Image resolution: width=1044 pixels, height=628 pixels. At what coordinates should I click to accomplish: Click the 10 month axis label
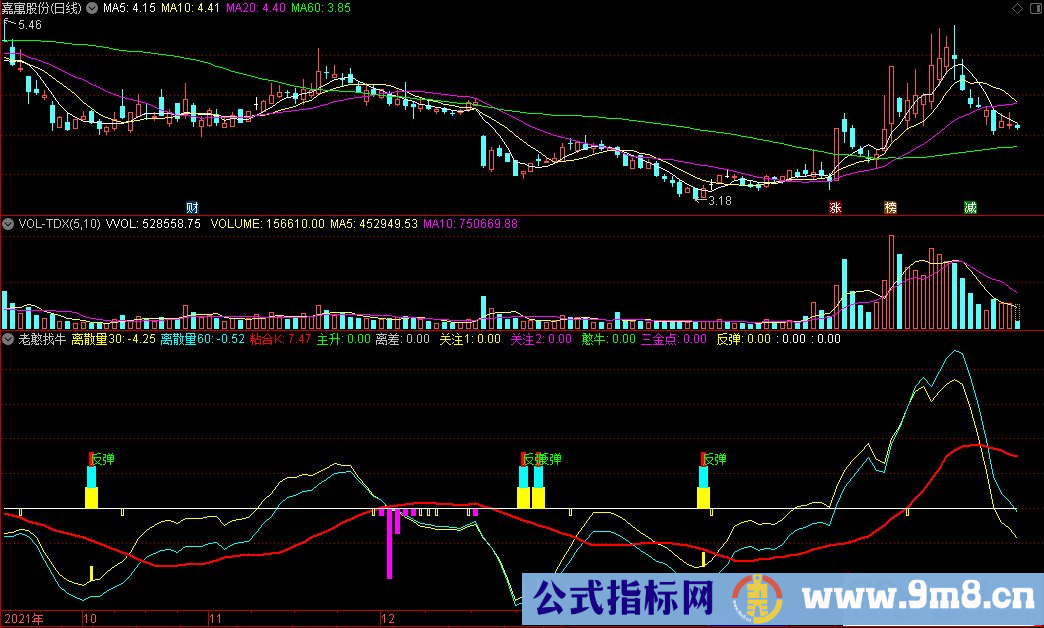click(89, 619)
